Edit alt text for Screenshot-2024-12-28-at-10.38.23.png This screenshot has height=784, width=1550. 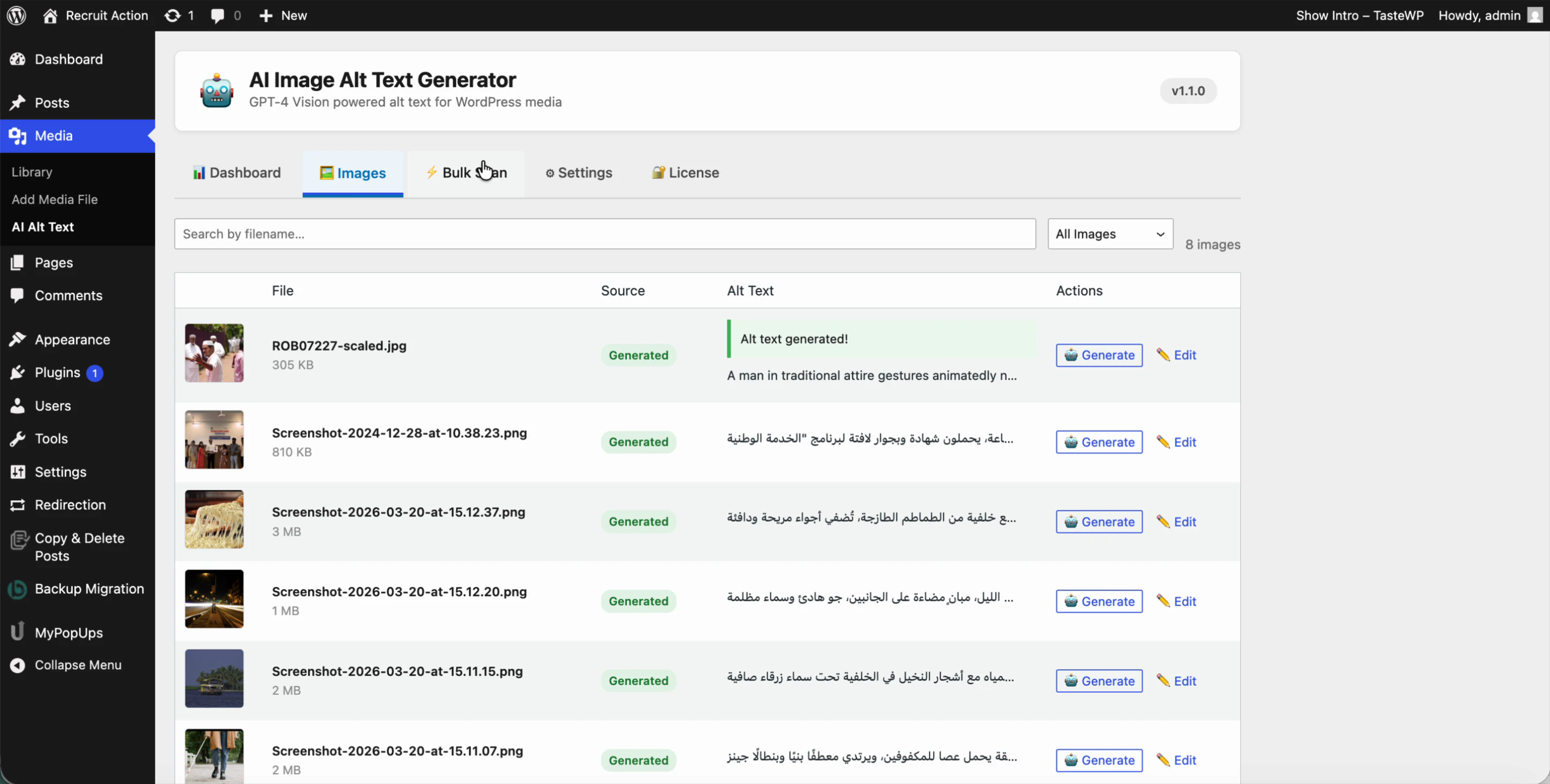click(x=1176, y=442)
